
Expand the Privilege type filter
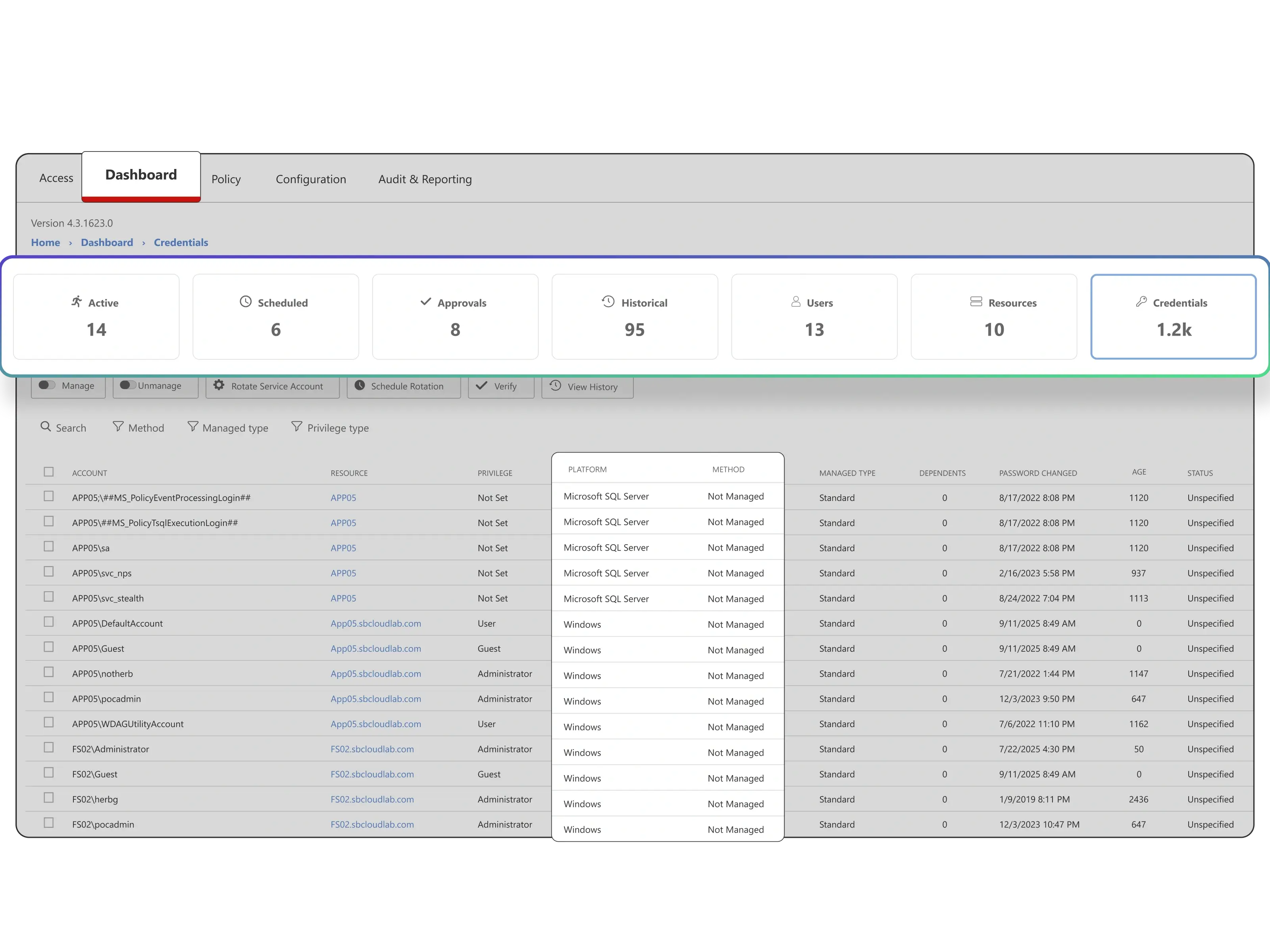coord(330,428)
